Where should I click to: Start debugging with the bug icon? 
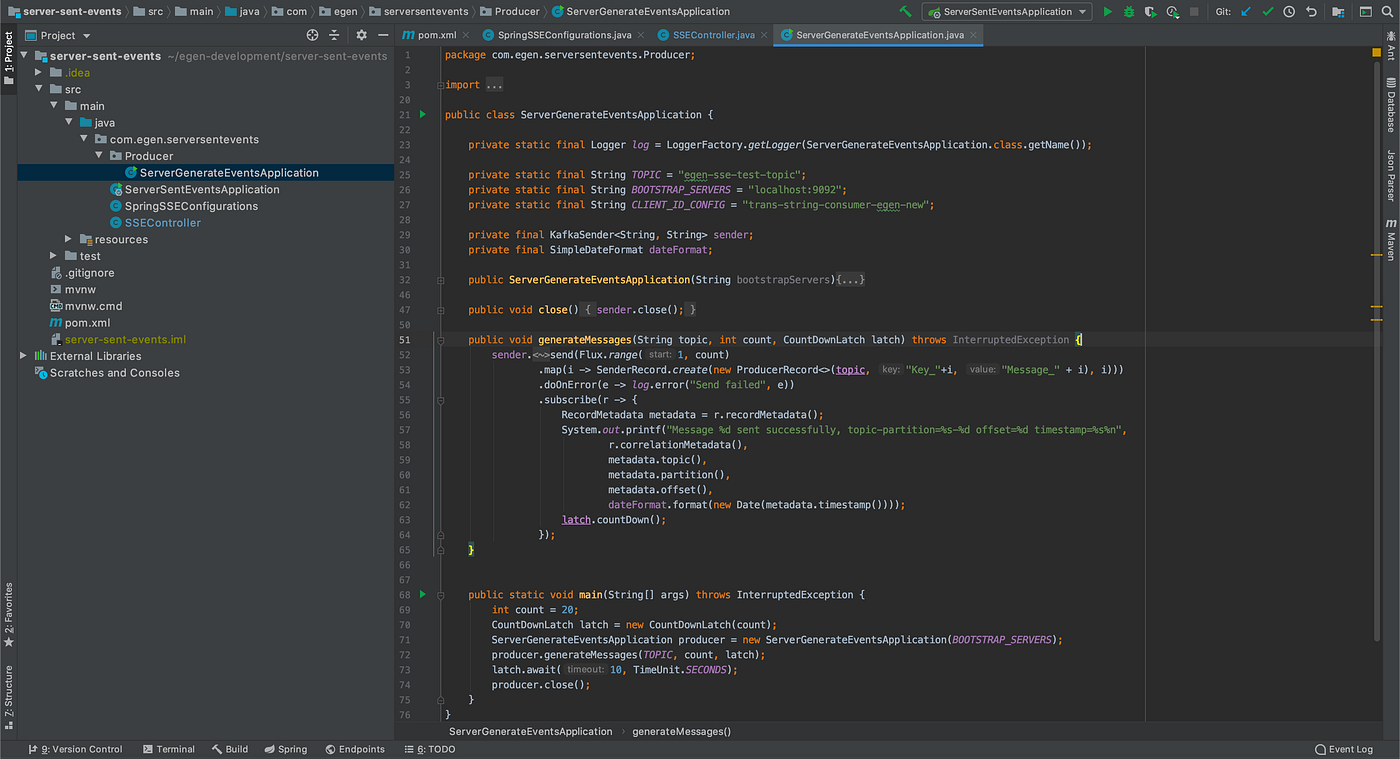1128,11
